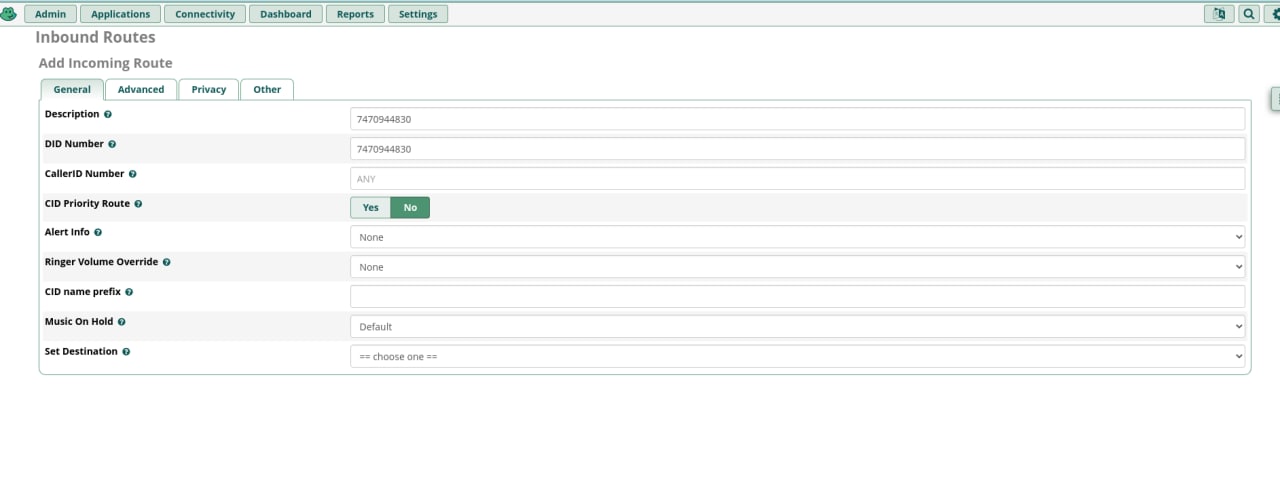The image size is (1280, 487).
Task: Show help for Alert Info
Action: (98, 232)
